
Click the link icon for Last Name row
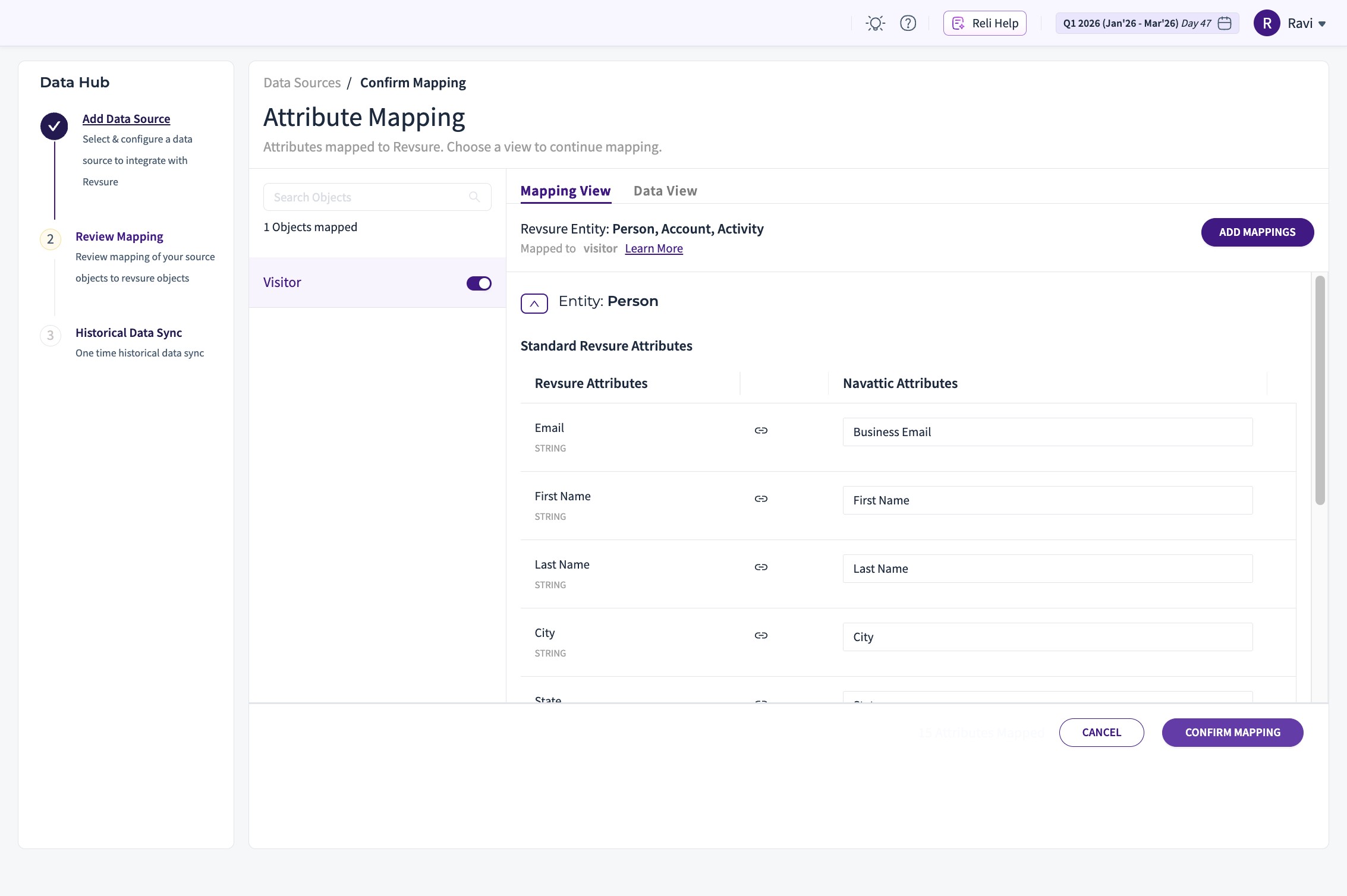761,567
